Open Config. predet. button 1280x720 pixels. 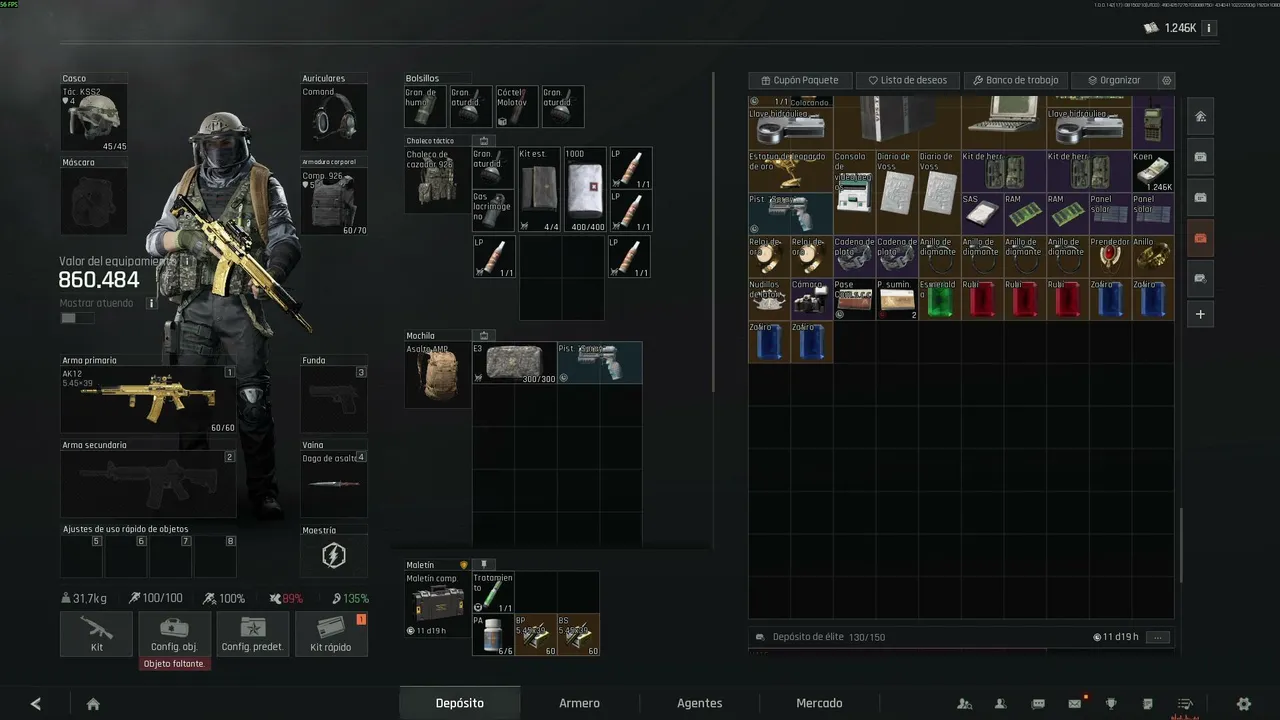pos(253,634)
